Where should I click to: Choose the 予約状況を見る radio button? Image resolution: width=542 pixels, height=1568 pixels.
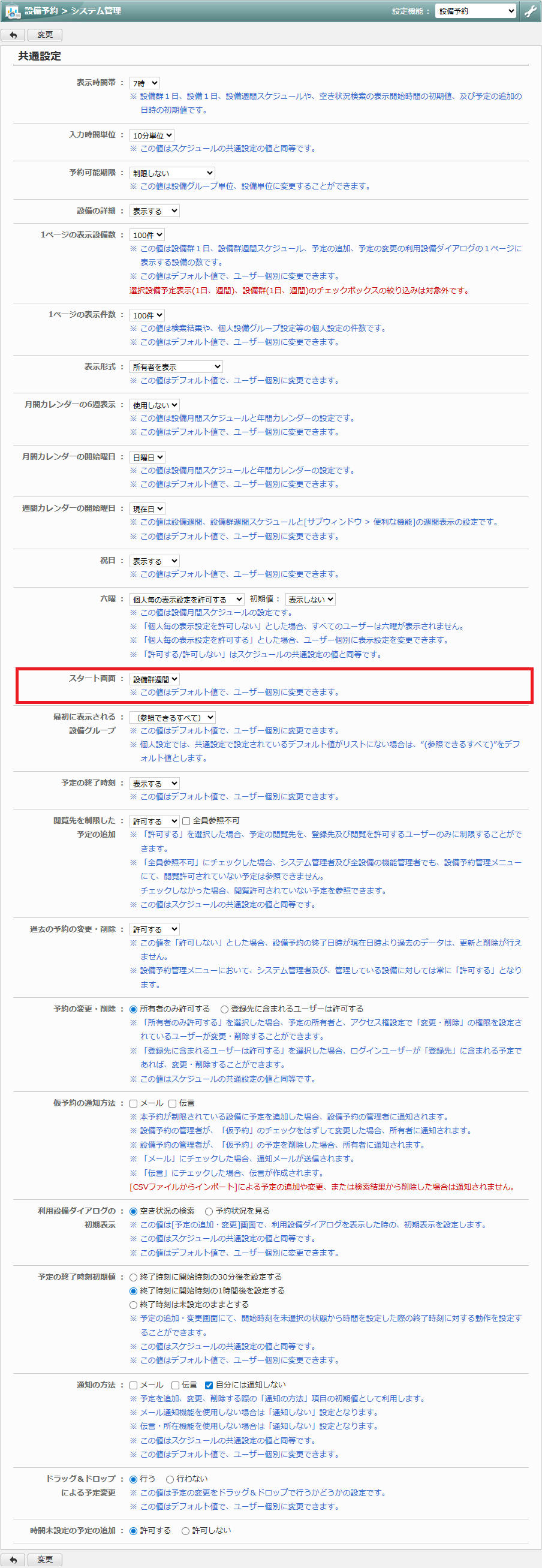(x=209, y=1211)
